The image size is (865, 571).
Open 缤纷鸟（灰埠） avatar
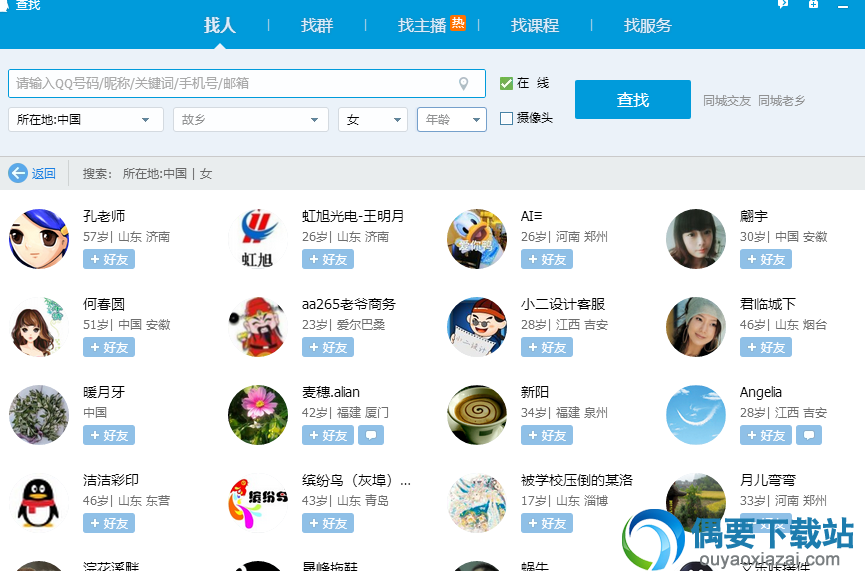pyautogui.click(x=258, y=503)
